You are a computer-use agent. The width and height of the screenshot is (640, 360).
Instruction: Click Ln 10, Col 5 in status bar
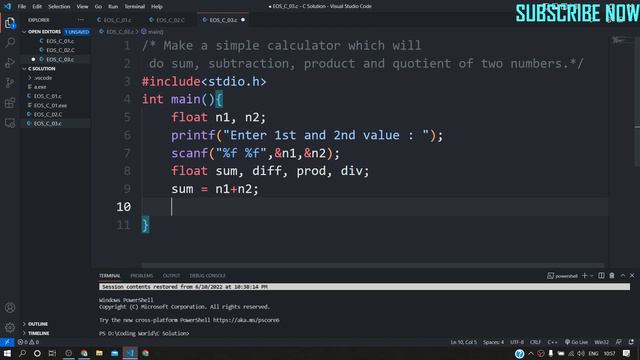tap(463, 342)
